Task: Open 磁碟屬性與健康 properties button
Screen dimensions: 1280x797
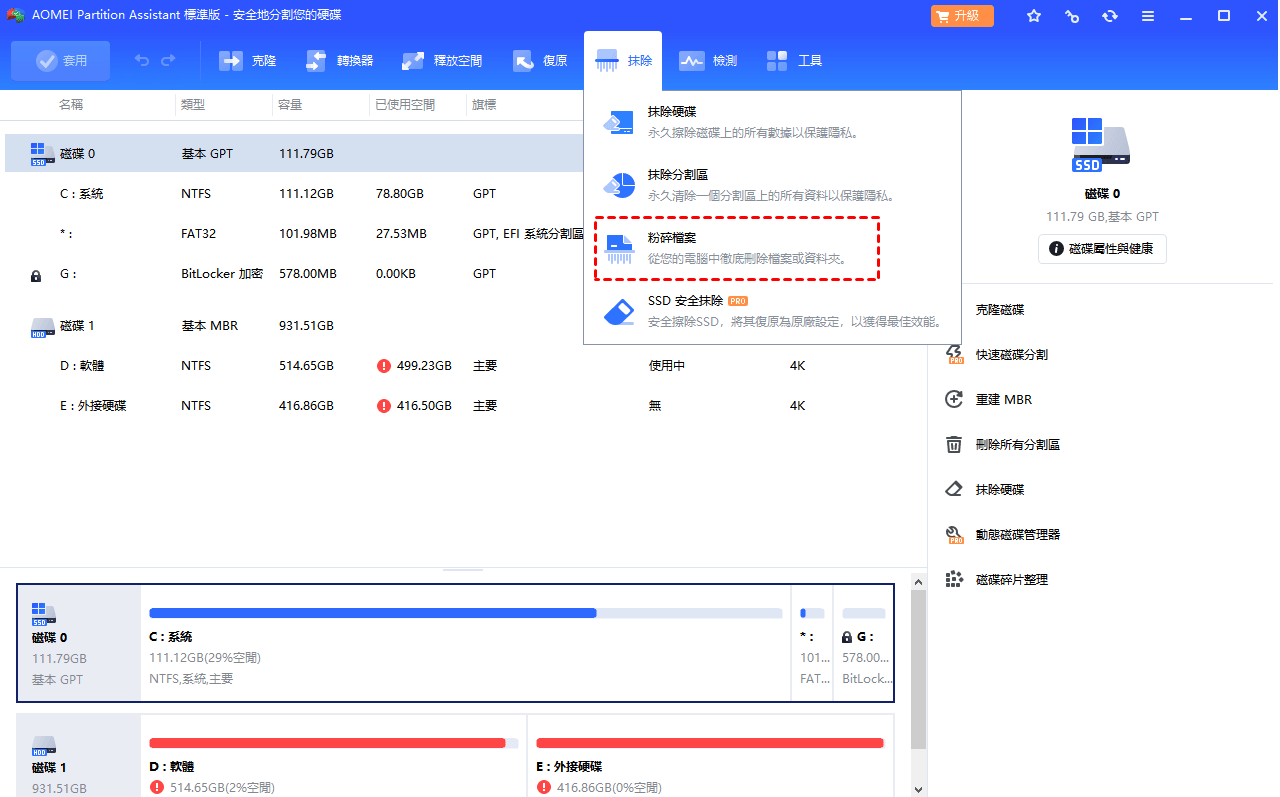Action: (x=1102, y=248)
